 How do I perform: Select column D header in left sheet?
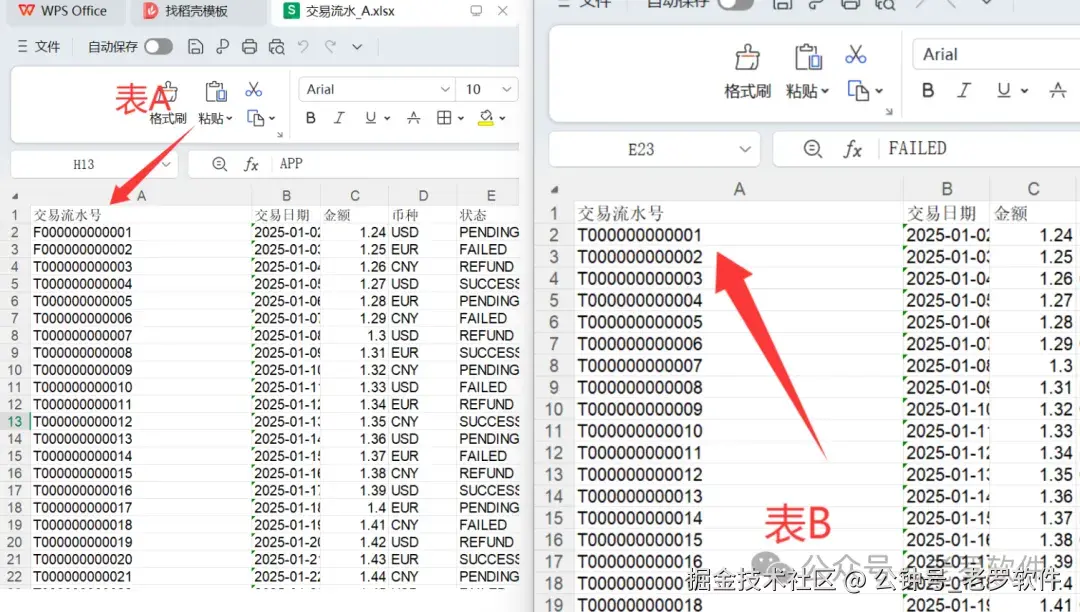pos(423,196)
